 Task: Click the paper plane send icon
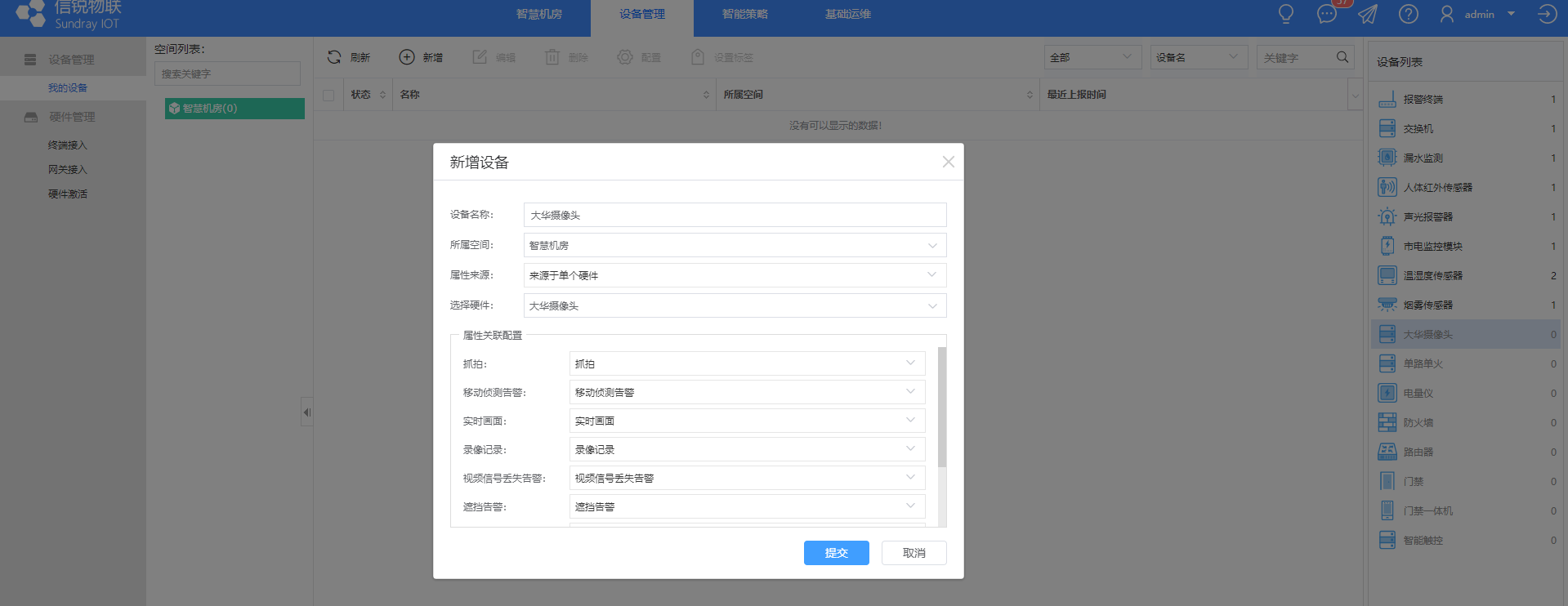(1368, 14)
